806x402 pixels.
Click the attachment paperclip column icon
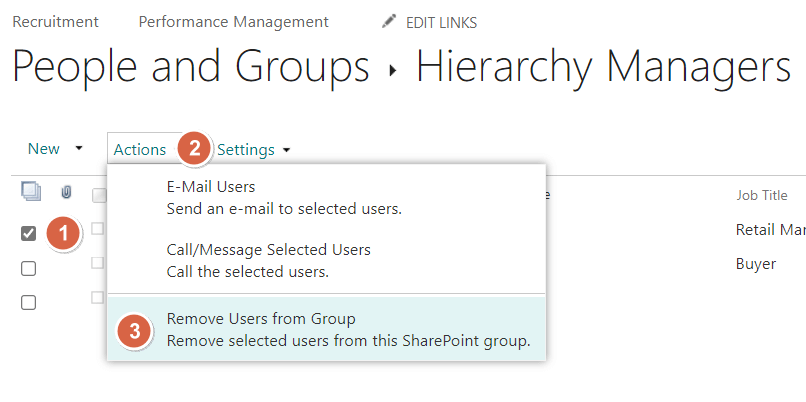pos(66,192)
